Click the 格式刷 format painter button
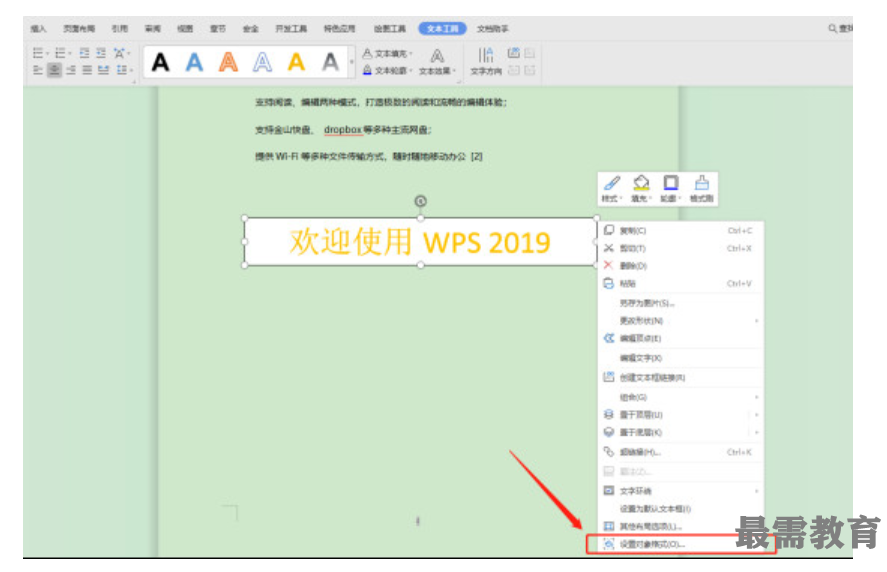Viewport: 887px width, 572px height. pyautogui.click(x=701, y=189)
